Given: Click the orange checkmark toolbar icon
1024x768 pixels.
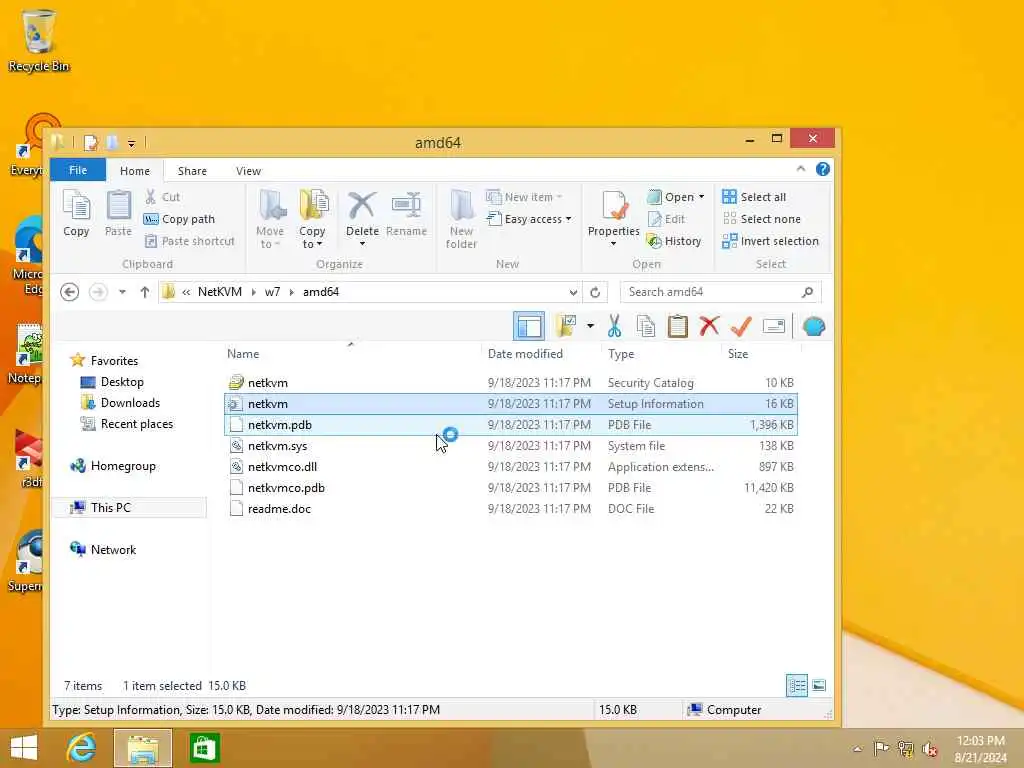Looking at the screenshot, I should (x=741, y=326).
